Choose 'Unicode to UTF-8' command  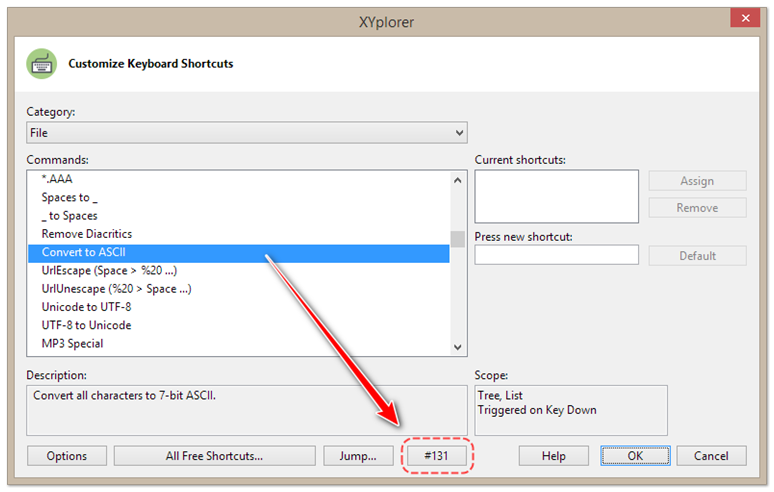(86, 307)
